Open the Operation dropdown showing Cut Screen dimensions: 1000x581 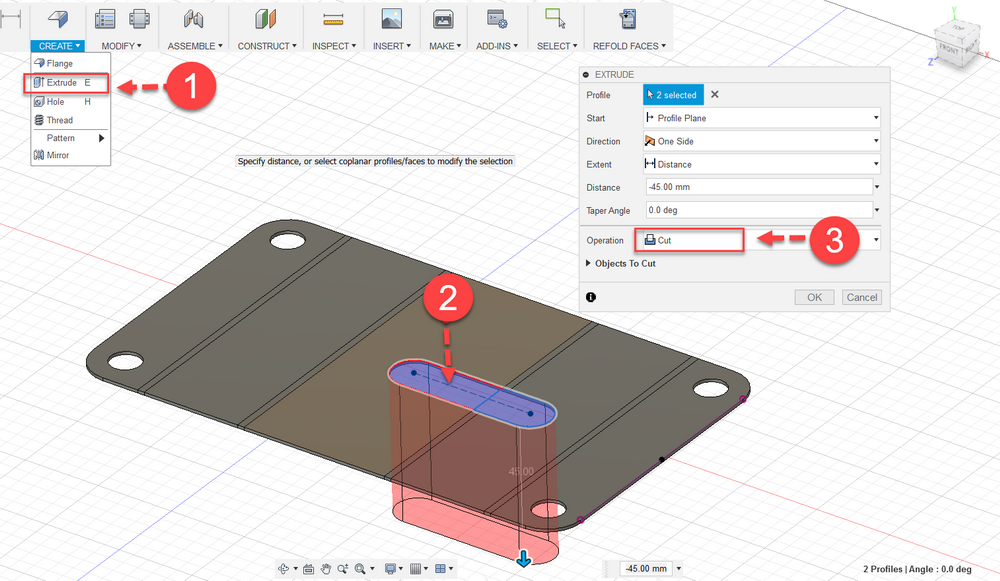click(x=690, y=240)
